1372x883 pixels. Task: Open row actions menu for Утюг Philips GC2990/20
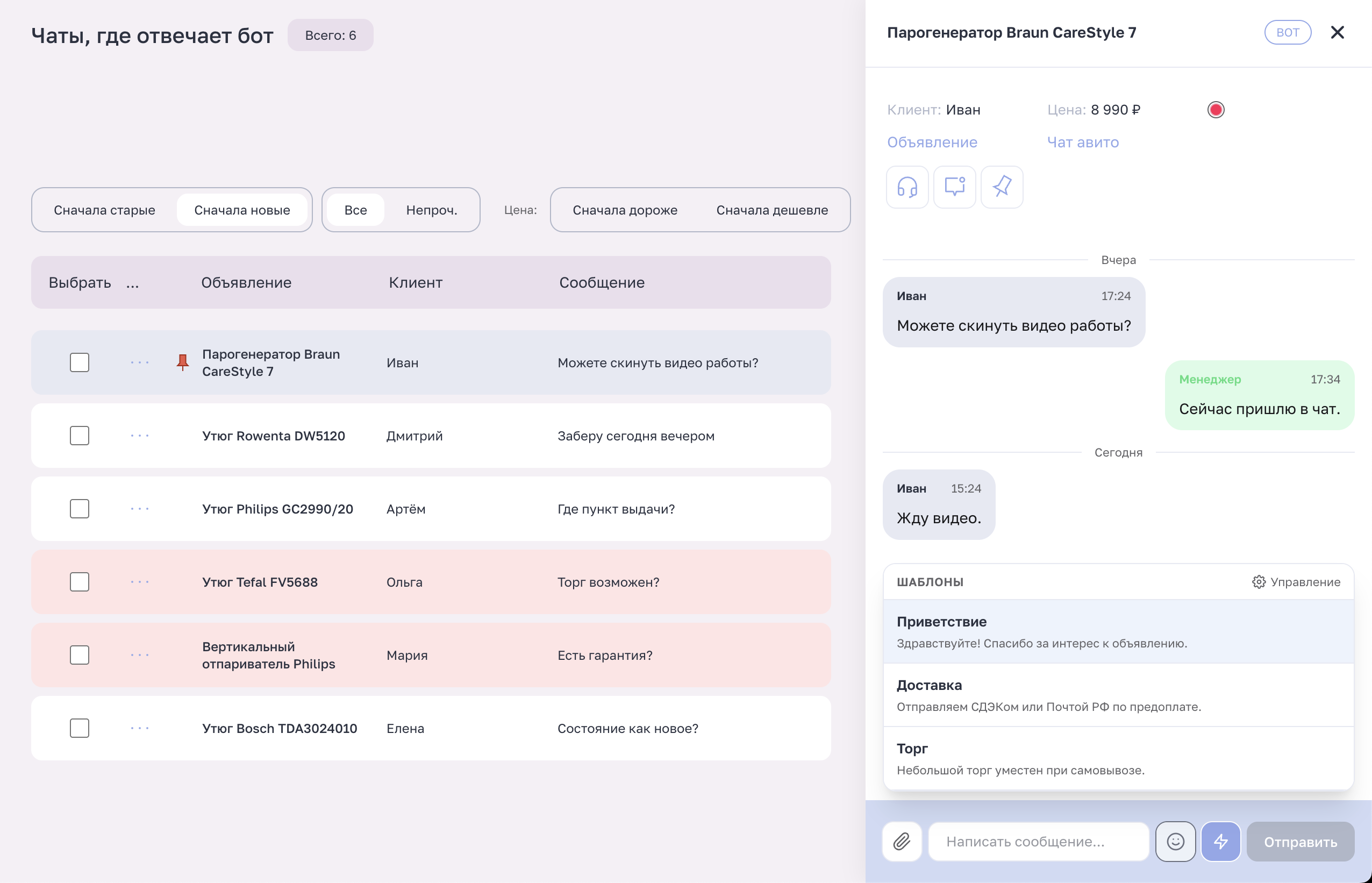coord(139,509)
